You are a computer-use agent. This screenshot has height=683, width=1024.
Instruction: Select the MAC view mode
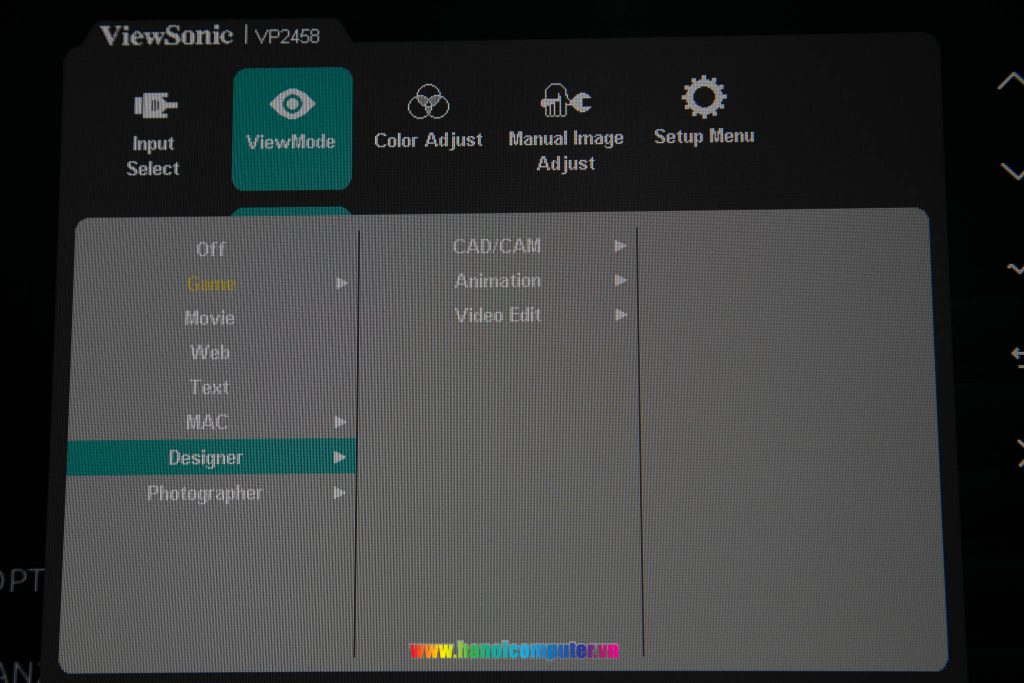pyautogui.click(x=207, y=422)
